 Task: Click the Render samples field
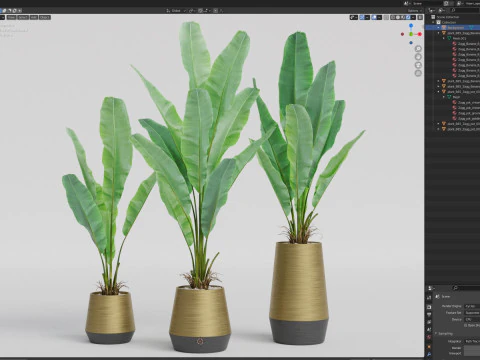[x=472, y=348]
